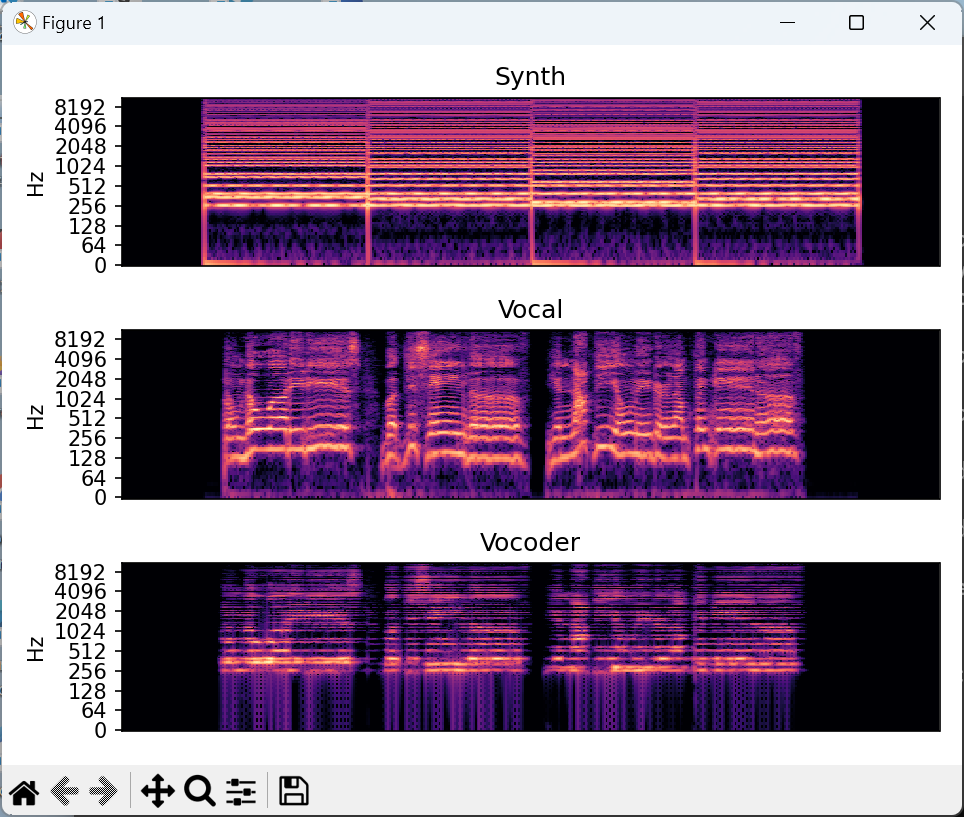Go back to the previous view
This screenshot has width=964, height=817.
click(x=64, y=792)
